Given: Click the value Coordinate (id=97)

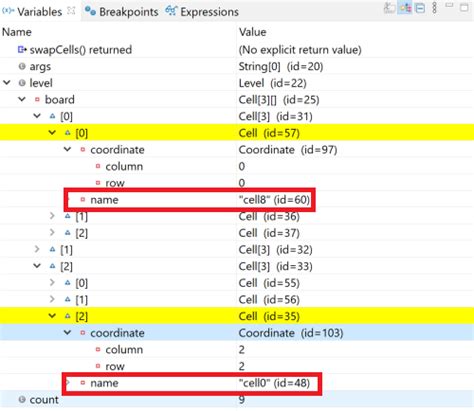Looking at the screenshot, I should coord(288,150).
